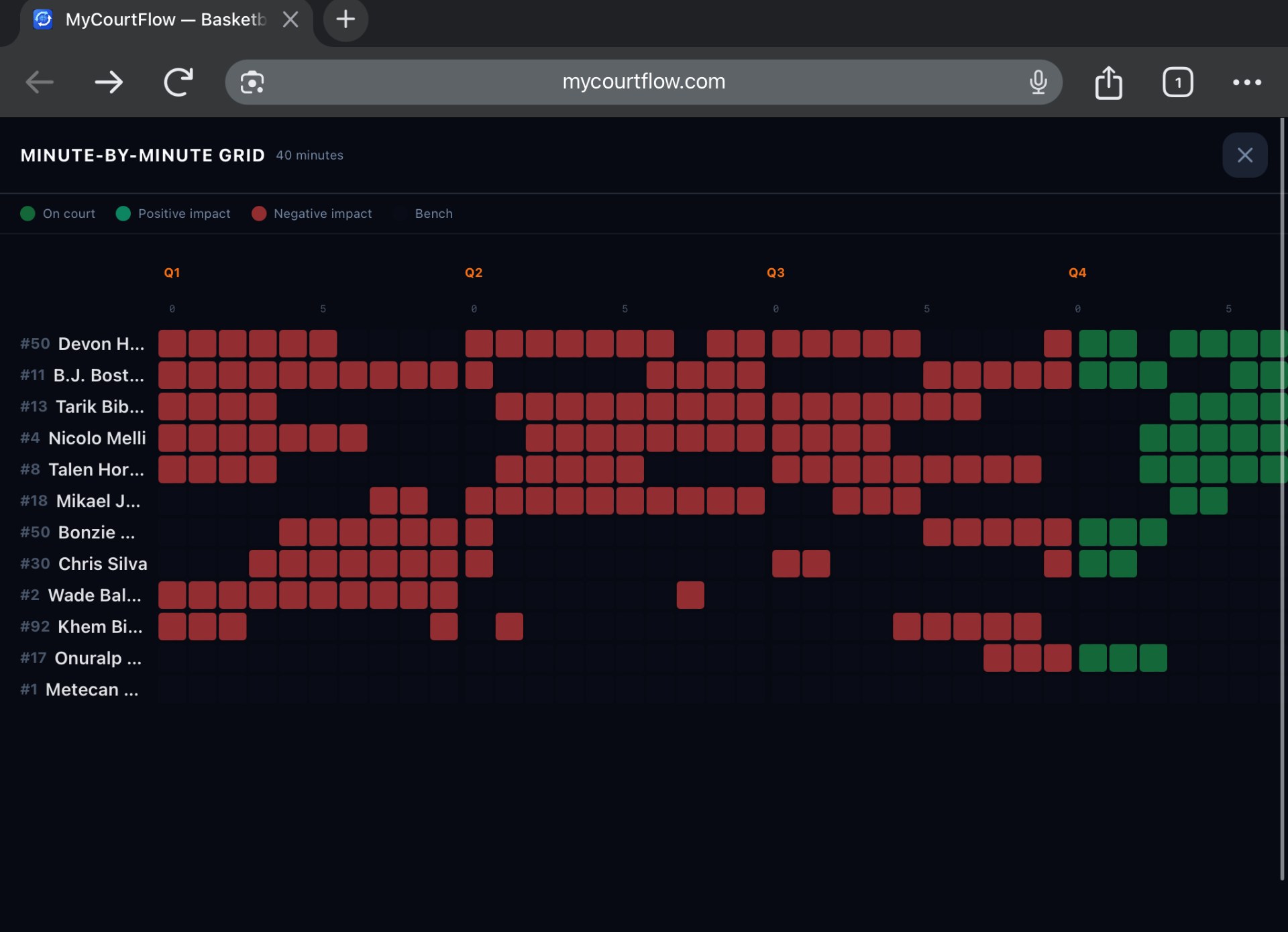Select the Q1 quarter header
Screen dimensions: 1288x932
click(x=172, y=273)
